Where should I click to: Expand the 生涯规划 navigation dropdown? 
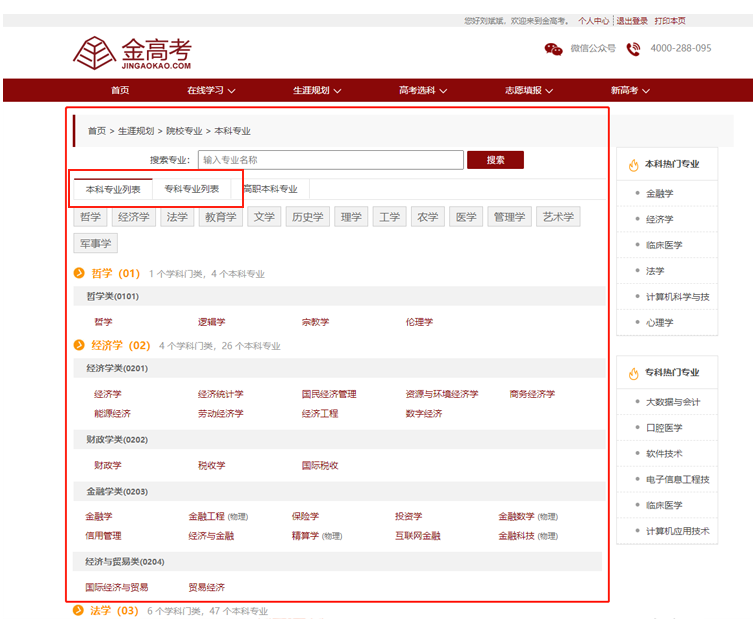(317, 90)
